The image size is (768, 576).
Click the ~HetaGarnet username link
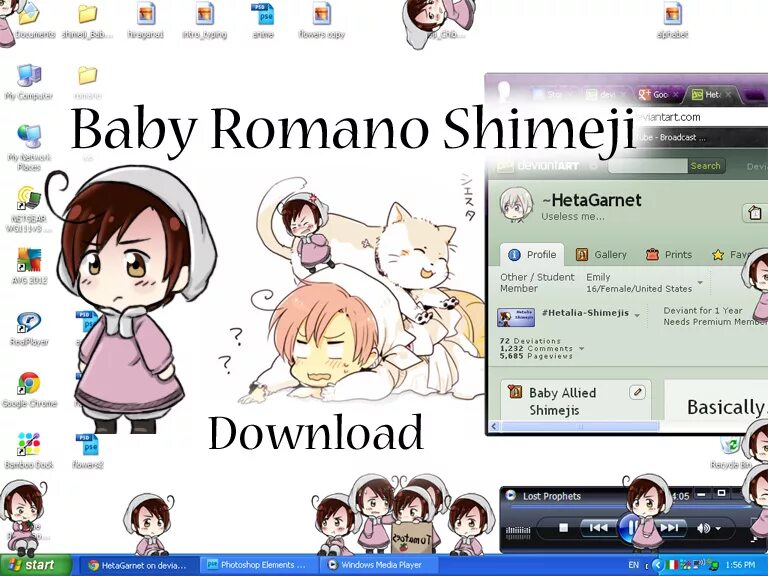[592, 200]
